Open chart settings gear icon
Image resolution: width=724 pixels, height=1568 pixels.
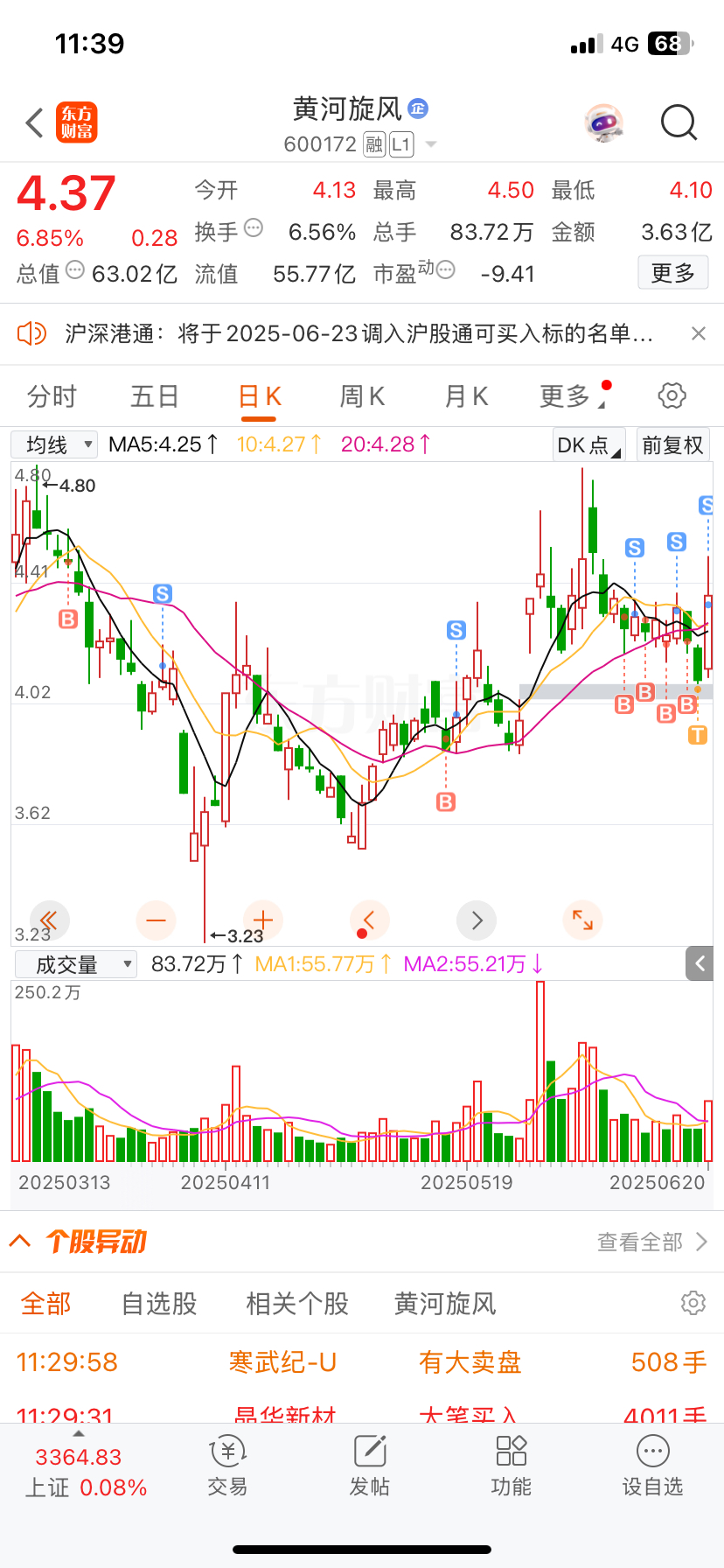click(x=672, y=395)
